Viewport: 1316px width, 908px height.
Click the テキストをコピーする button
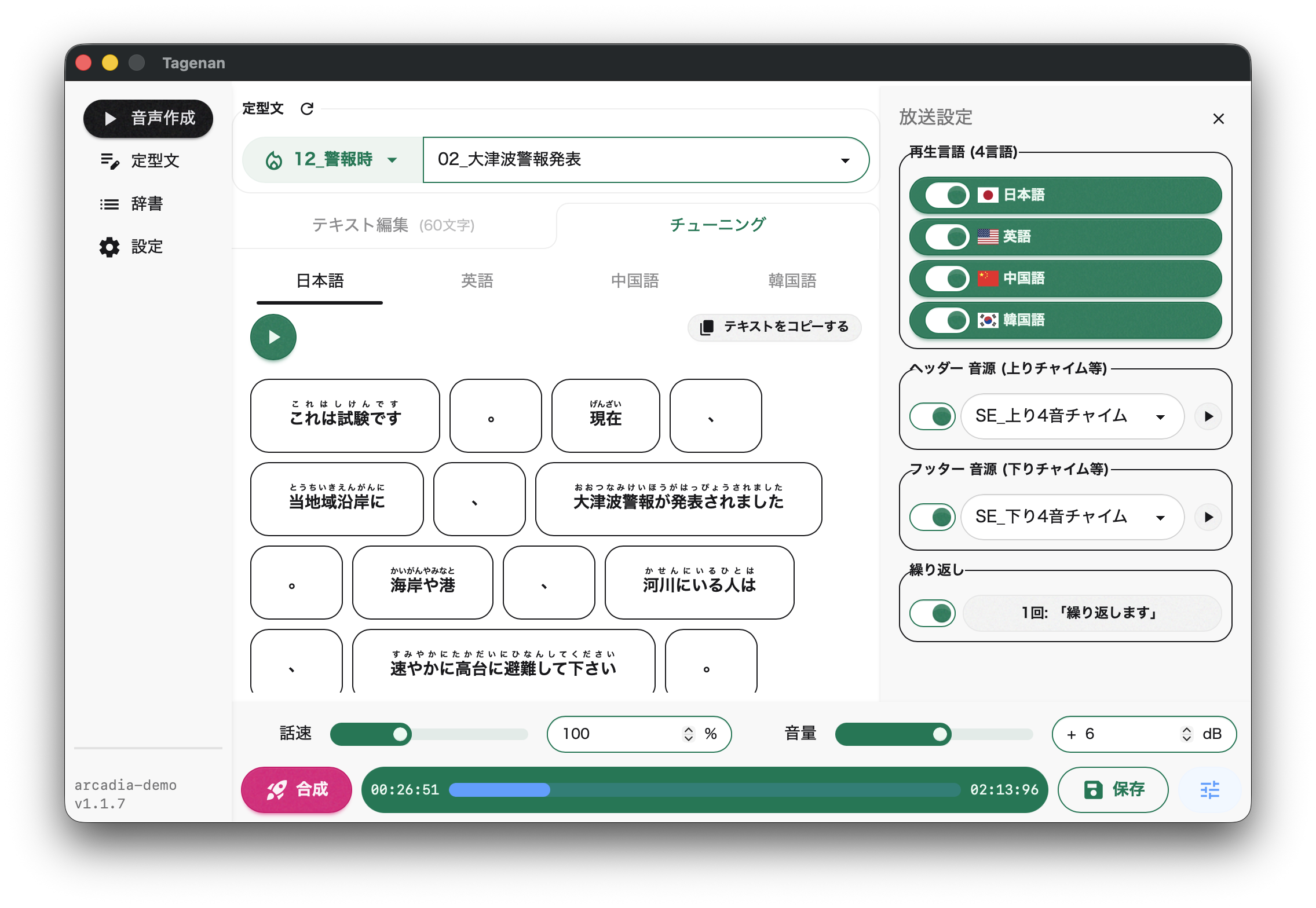point(774,327)
